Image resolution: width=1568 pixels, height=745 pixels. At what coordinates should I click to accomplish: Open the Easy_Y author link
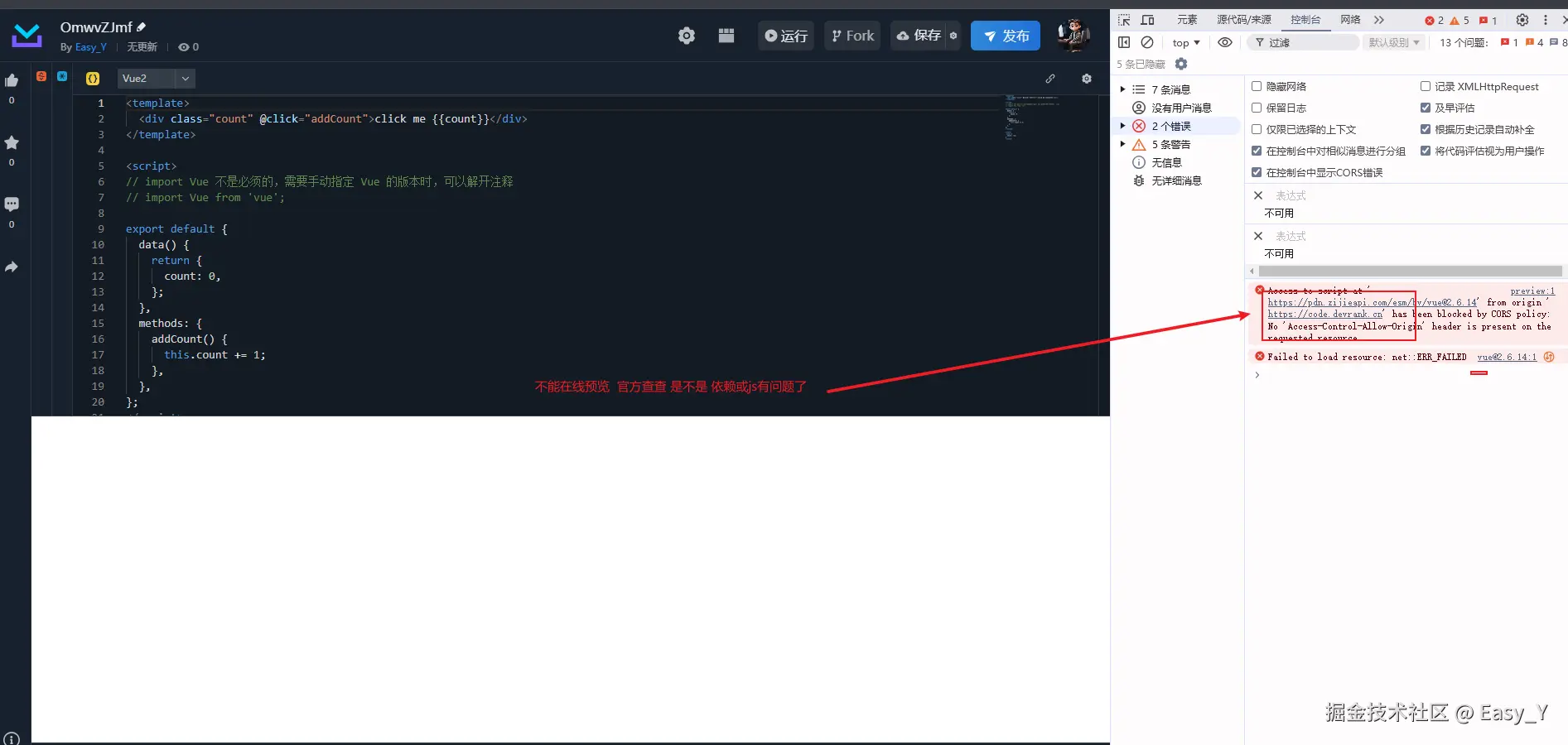[x=91, y=47]
